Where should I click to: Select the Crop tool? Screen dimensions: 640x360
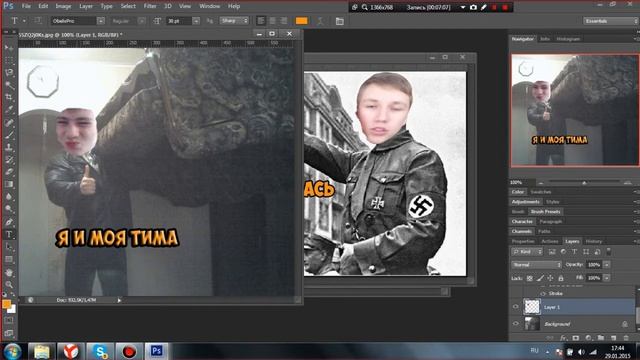[x=9, y=97]
